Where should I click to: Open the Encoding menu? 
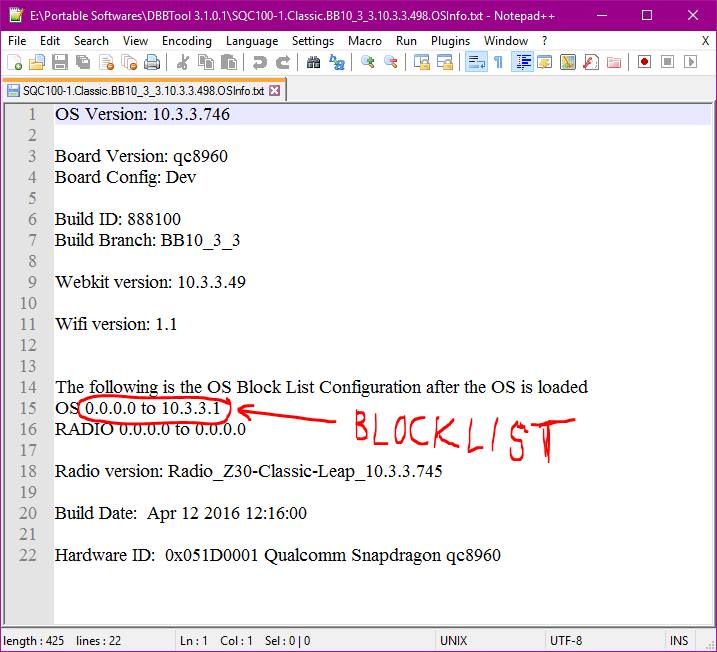tap(186, 41)
